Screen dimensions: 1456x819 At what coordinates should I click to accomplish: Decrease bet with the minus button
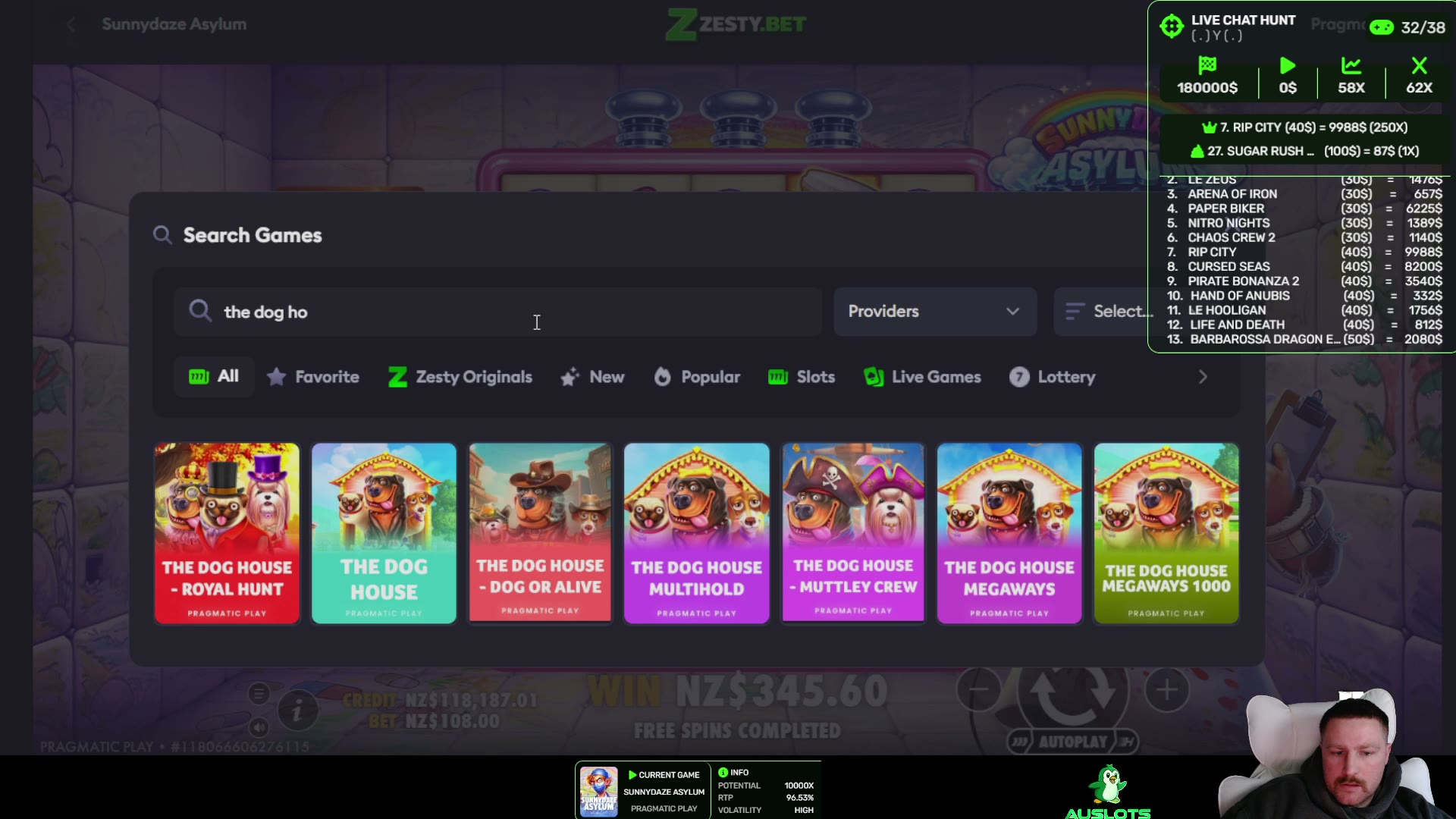[x=979, y=690]
